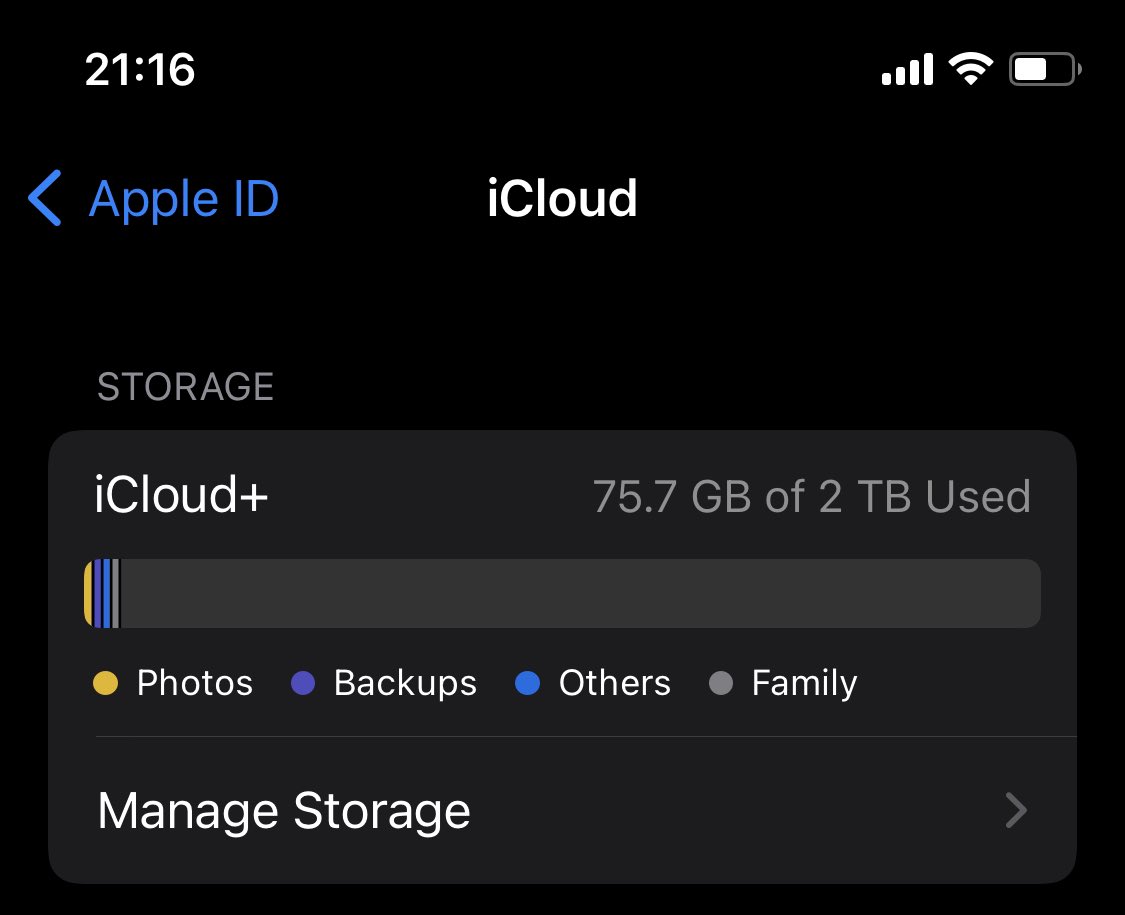
Task: Tap the back chevron arrow icon
Action: [x=44, y=198]
